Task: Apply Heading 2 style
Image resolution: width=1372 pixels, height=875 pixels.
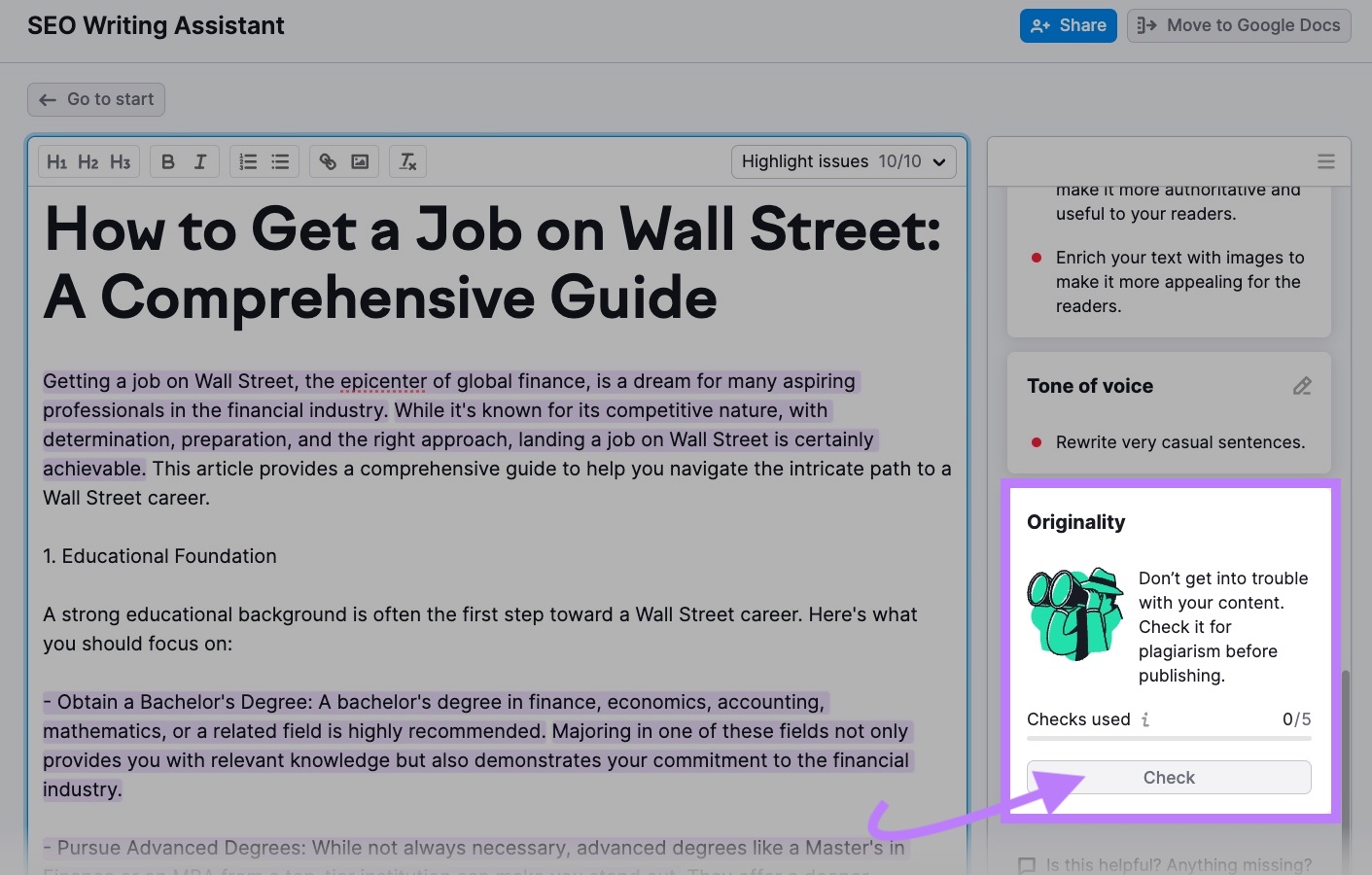Action: 88,161
